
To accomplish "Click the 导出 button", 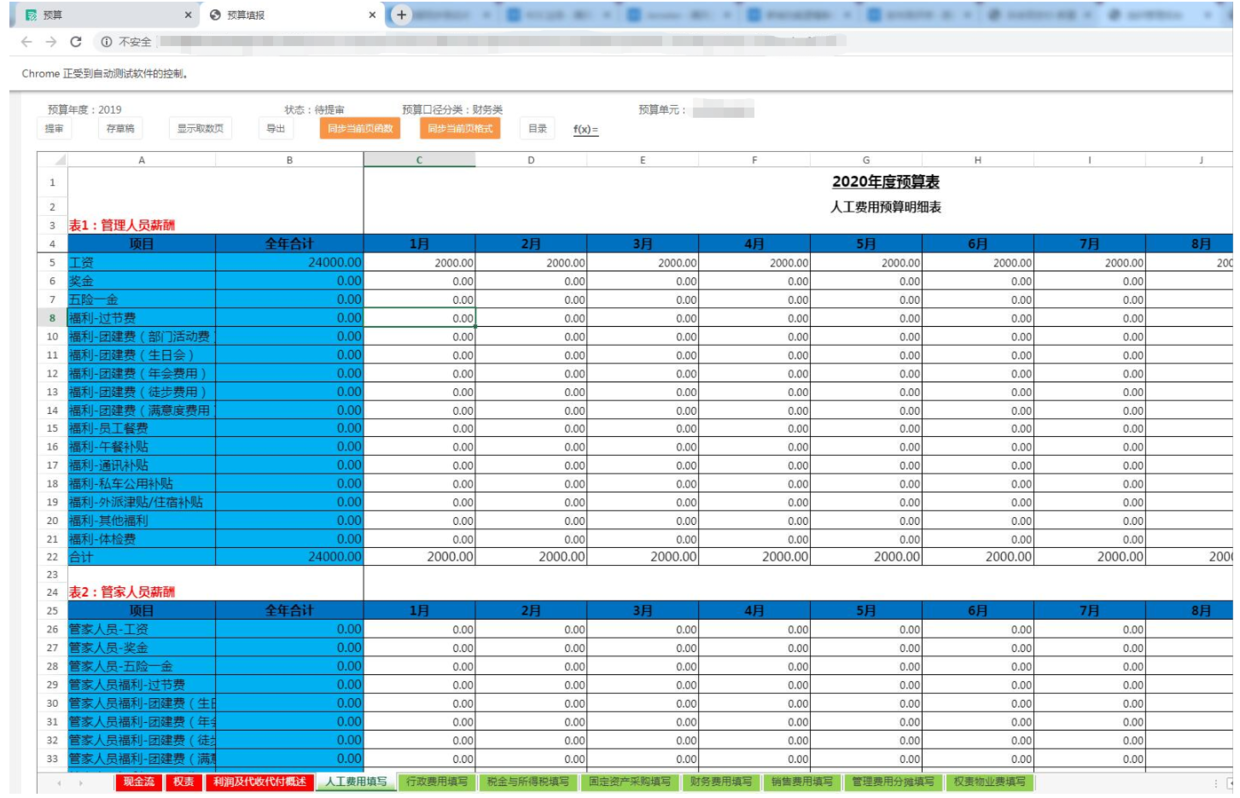I will (276, 129).
